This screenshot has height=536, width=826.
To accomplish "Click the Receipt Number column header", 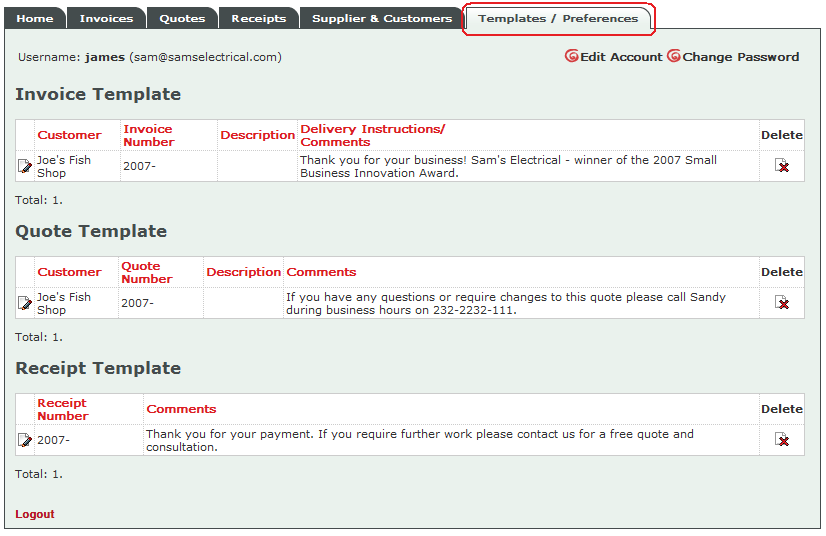I will coord(63,409).
